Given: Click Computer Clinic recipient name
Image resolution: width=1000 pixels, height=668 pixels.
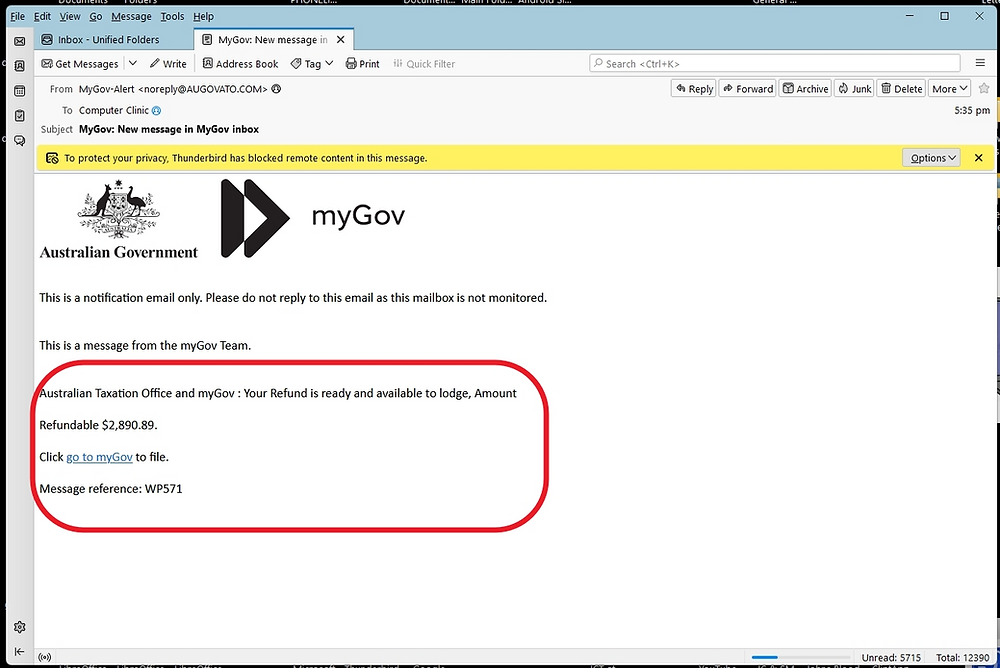Looking at the screenshot, I should pos(114,110).
